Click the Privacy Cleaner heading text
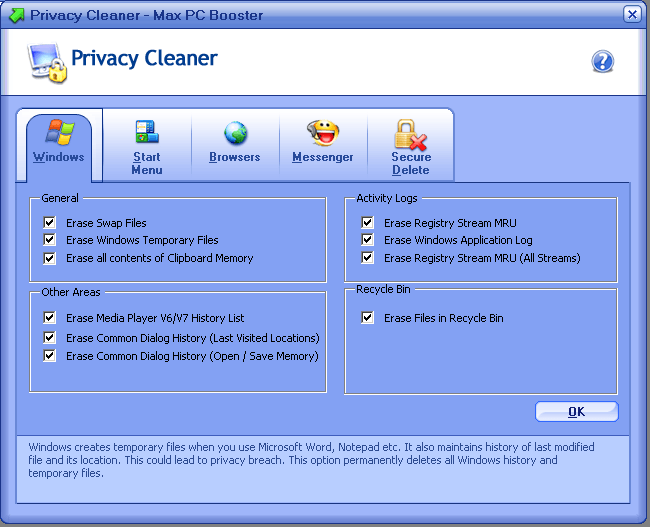This screenshot has width=650, height=527. click(x=144, y=58)
